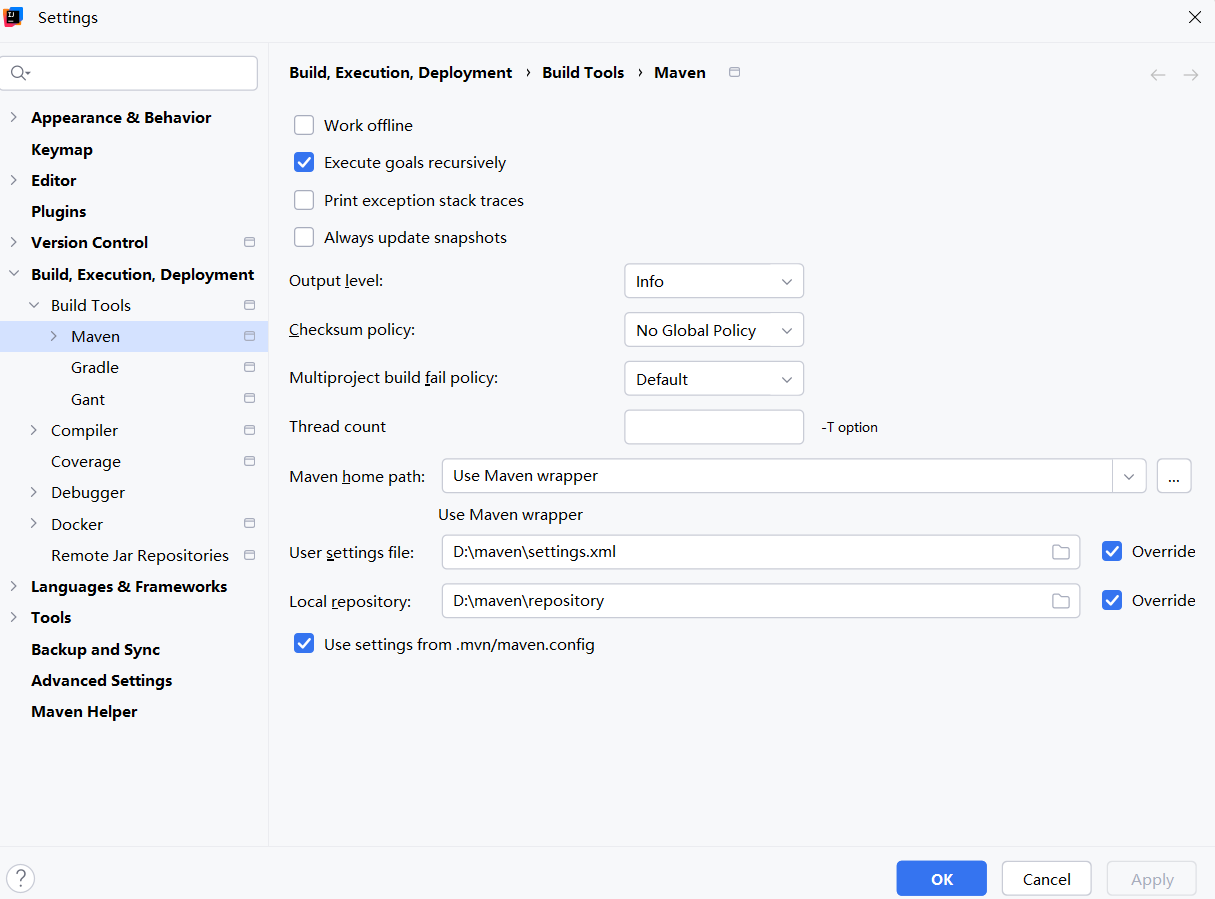Open Maven home path dropdown arrow
The height and width of the screenshot is (899, 1215).
tap(1129, 476)
